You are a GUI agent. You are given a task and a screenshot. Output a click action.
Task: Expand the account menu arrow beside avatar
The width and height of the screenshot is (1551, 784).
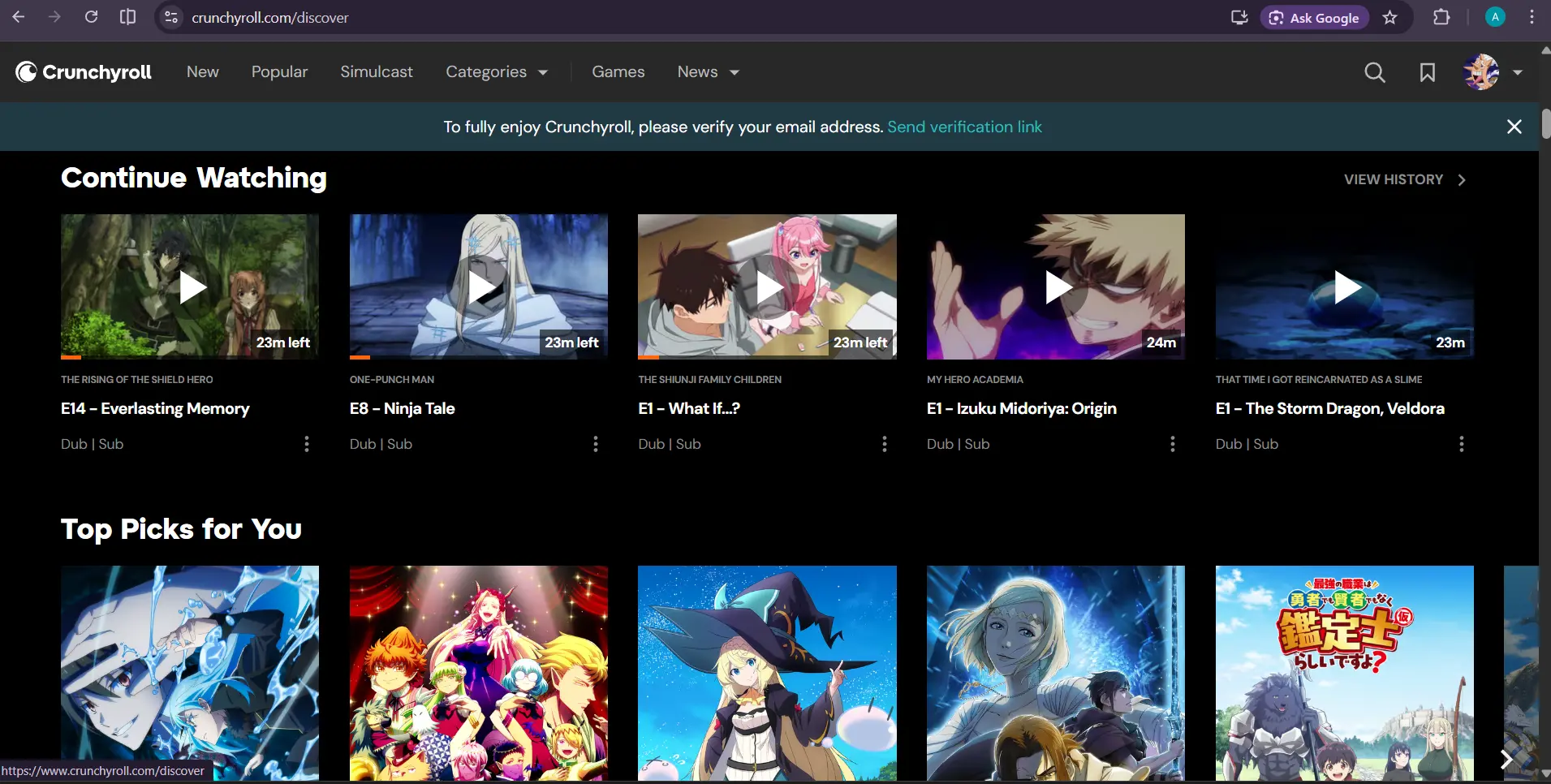(x=1517, y=72)
